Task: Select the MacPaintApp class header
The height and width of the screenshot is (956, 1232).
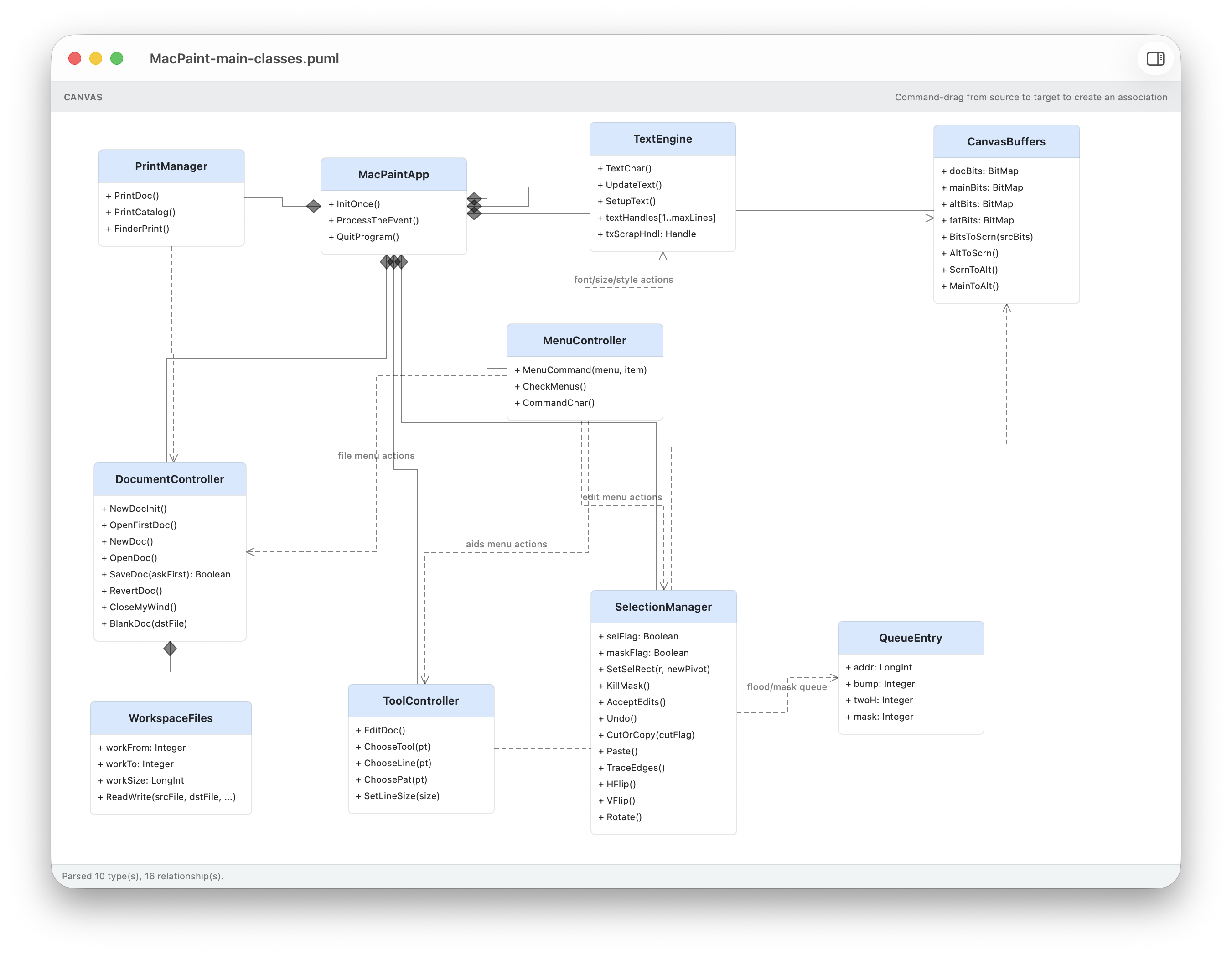Action: [x=394, y=175]
